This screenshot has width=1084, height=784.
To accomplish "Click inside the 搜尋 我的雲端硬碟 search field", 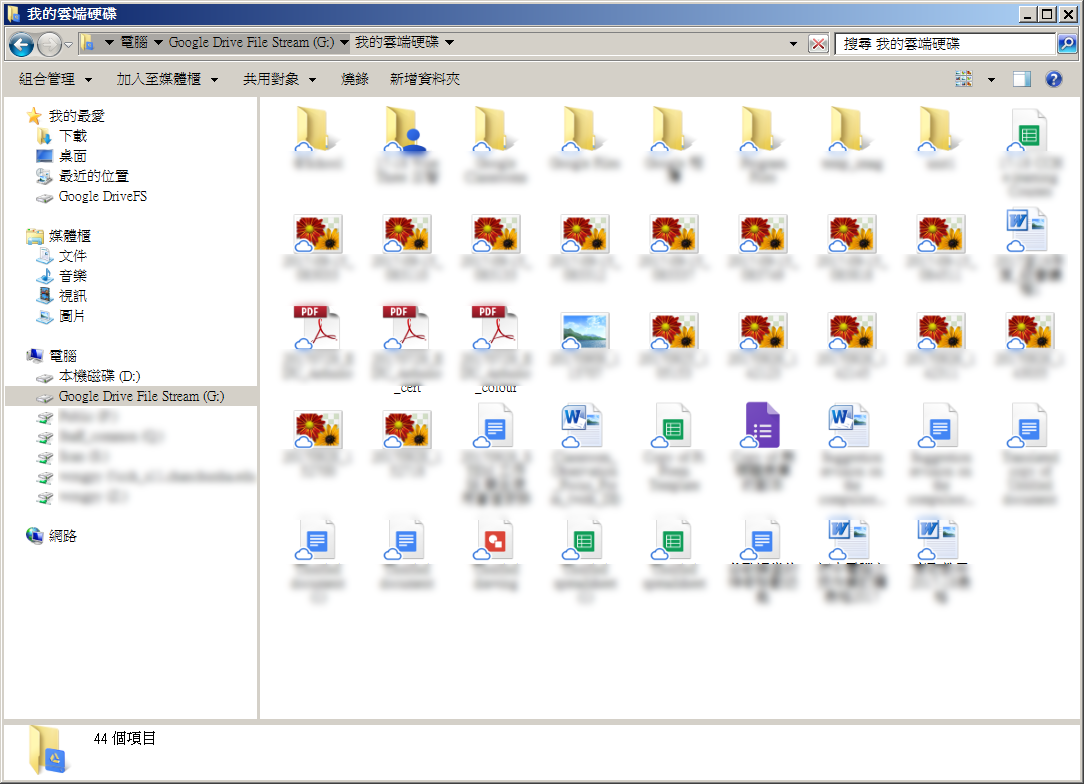I will 945,44.
